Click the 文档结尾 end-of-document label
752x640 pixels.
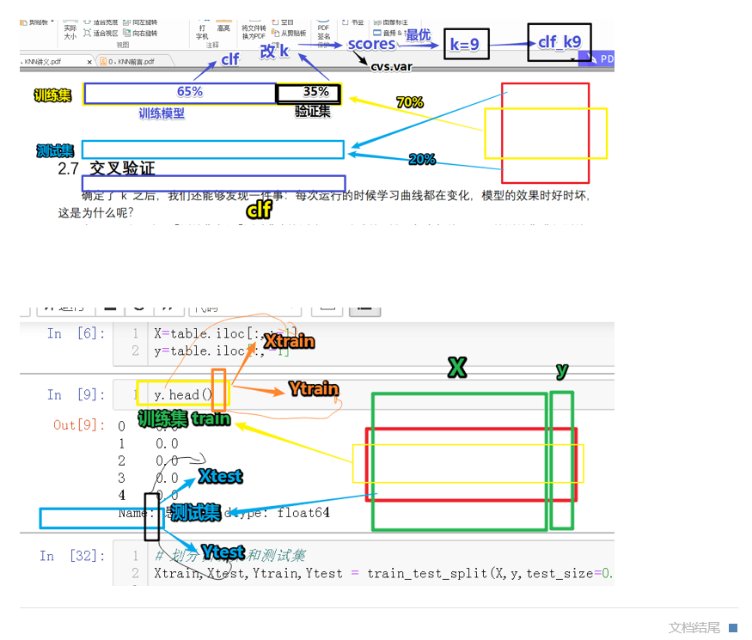(694, 628)
